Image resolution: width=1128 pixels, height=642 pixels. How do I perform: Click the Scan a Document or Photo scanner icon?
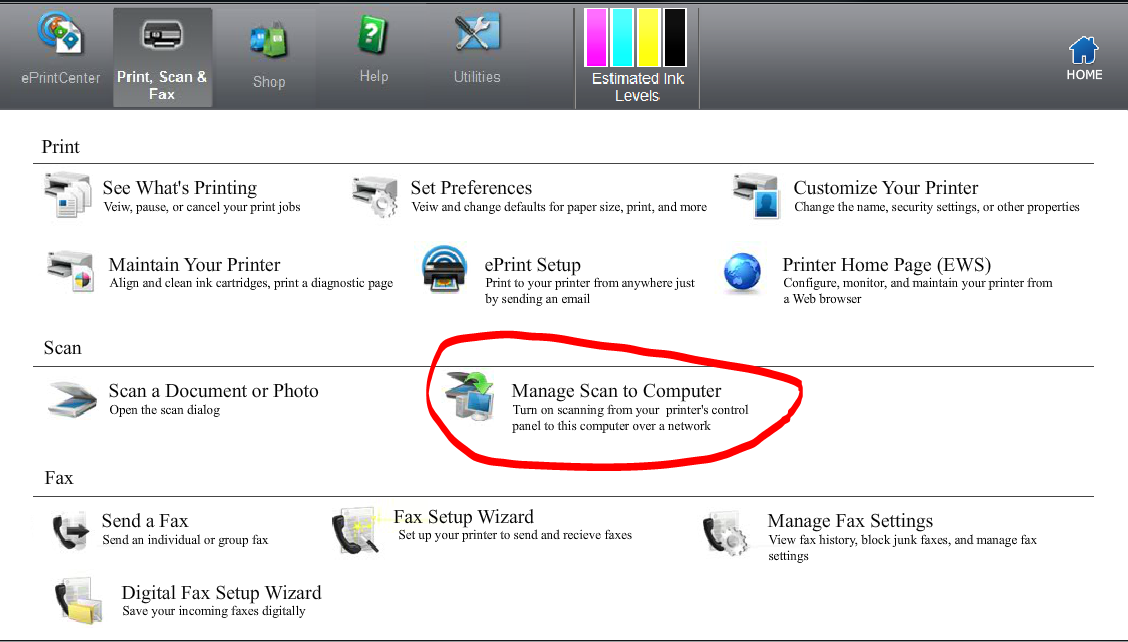tap(72, 399)
